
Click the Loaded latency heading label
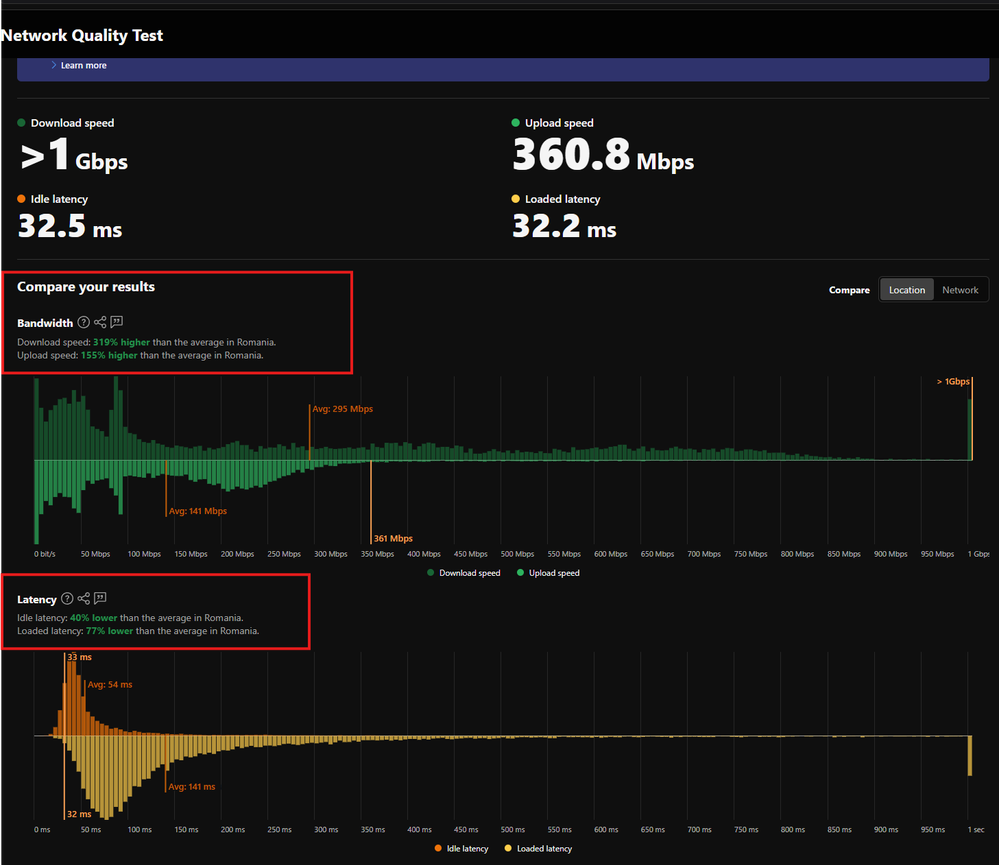coord(562,199)
